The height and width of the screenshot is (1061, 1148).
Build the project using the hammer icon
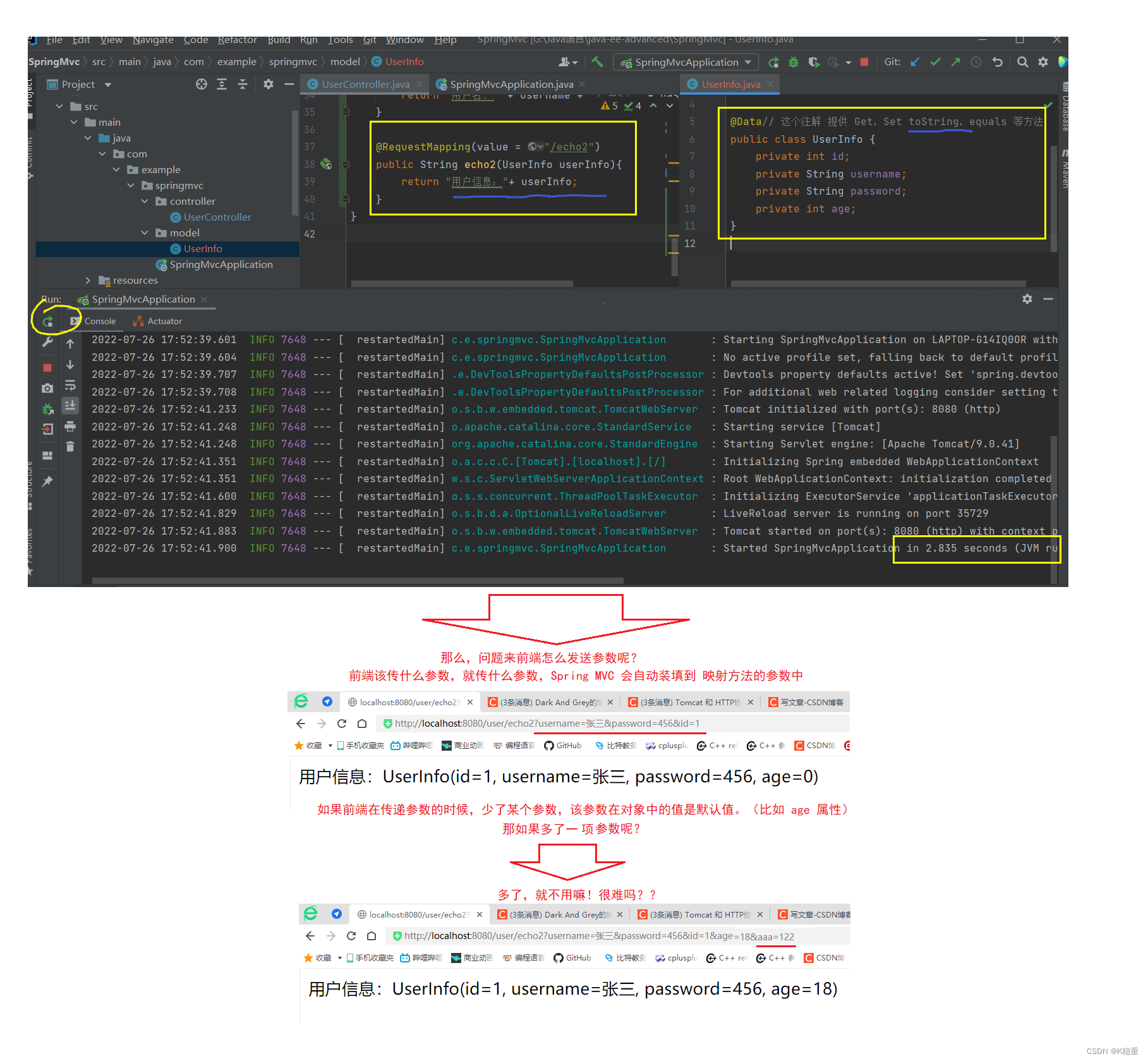tap(598, 62)
